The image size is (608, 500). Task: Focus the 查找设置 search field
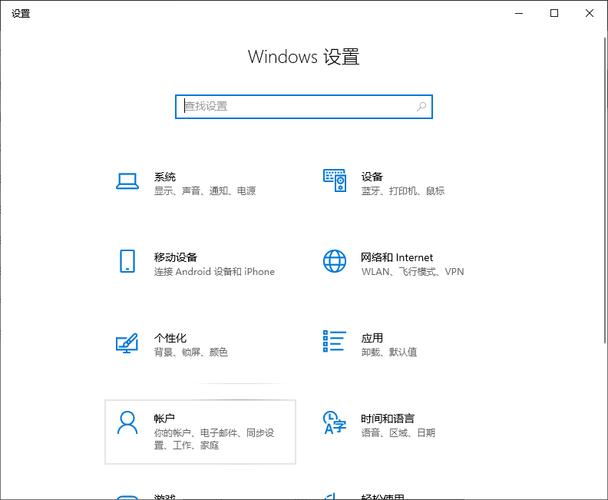pos(304,107)
